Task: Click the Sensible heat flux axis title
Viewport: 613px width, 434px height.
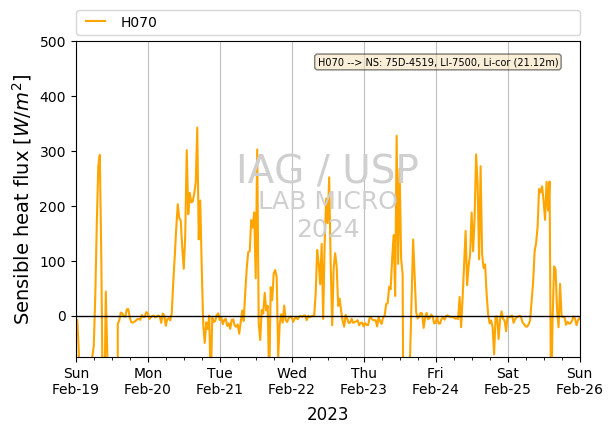Action: (22, 199)
